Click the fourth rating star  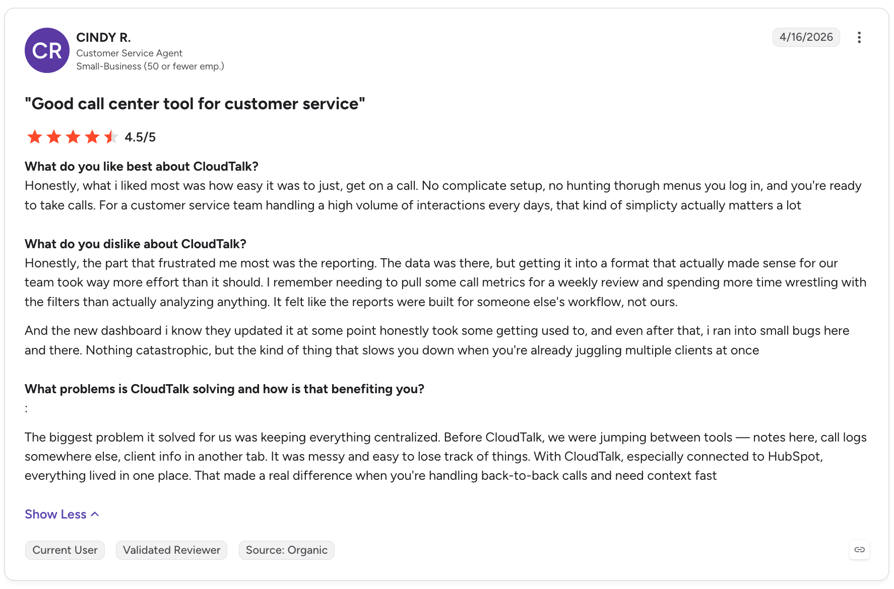(92, 137)
